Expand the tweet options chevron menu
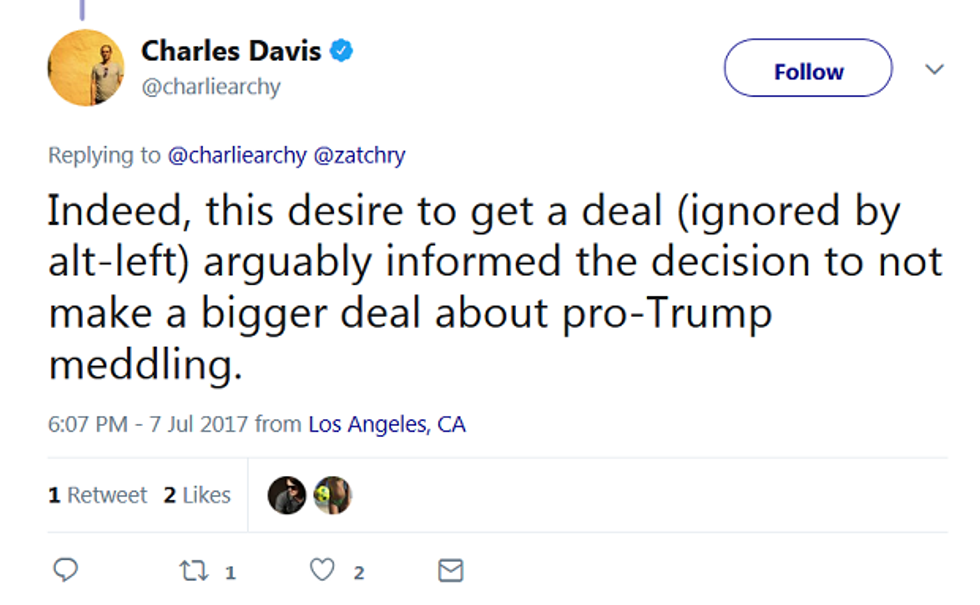 tap(934, 69)
